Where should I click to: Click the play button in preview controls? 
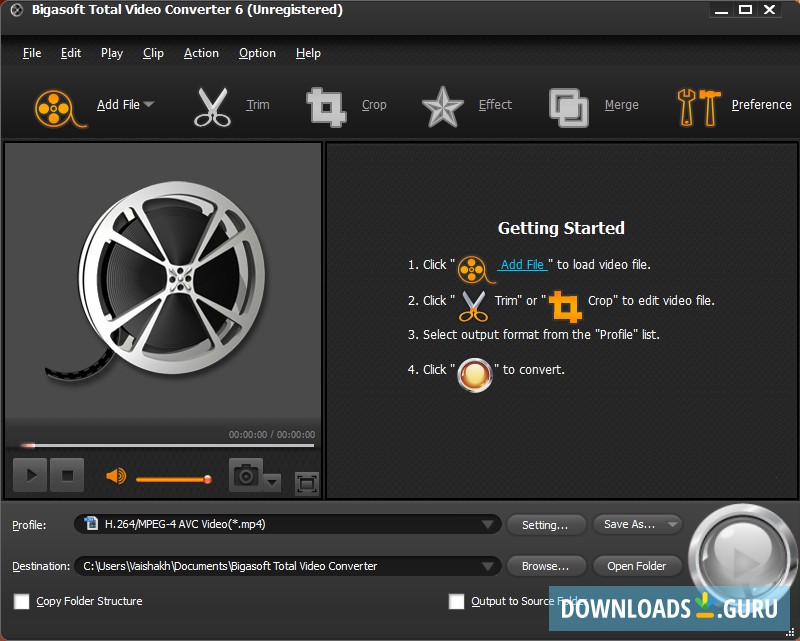(x=30, y=475)
